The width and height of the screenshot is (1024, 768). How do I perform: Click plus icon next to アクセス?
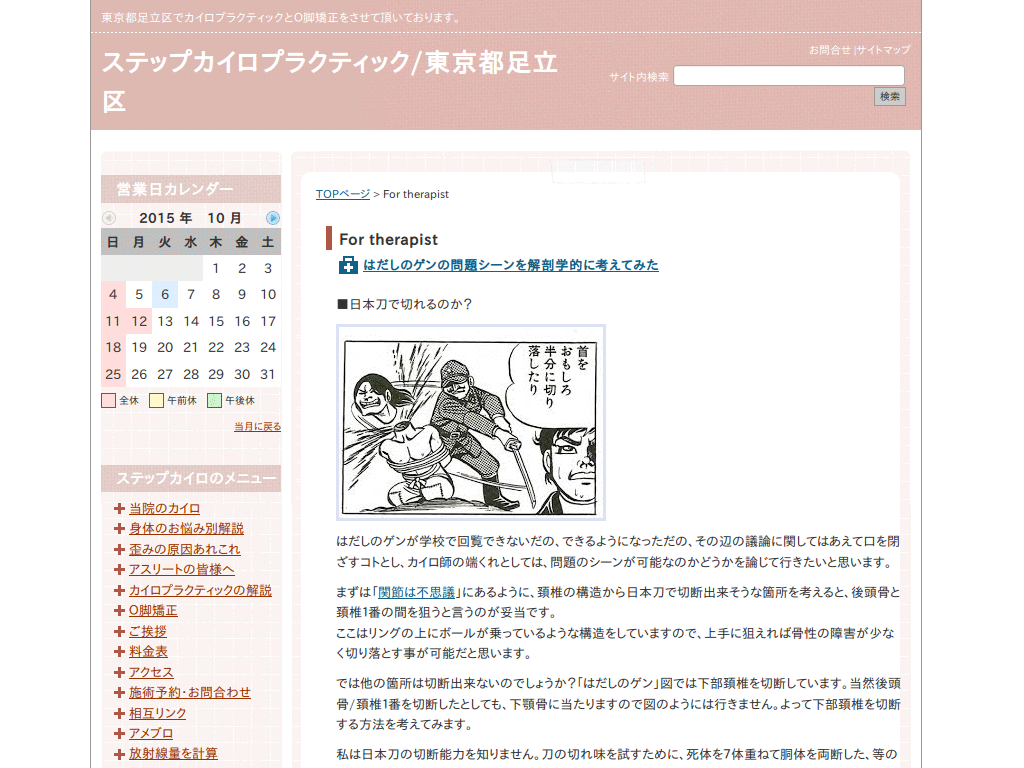tap(119, 672)
